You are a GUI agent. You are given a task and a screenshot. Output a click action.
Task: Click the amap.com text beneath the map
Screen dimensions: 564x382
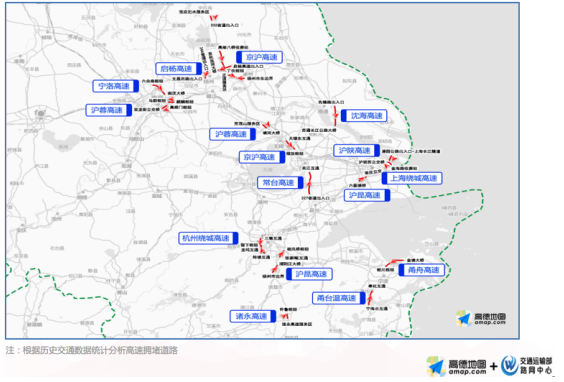coord(468,372)
